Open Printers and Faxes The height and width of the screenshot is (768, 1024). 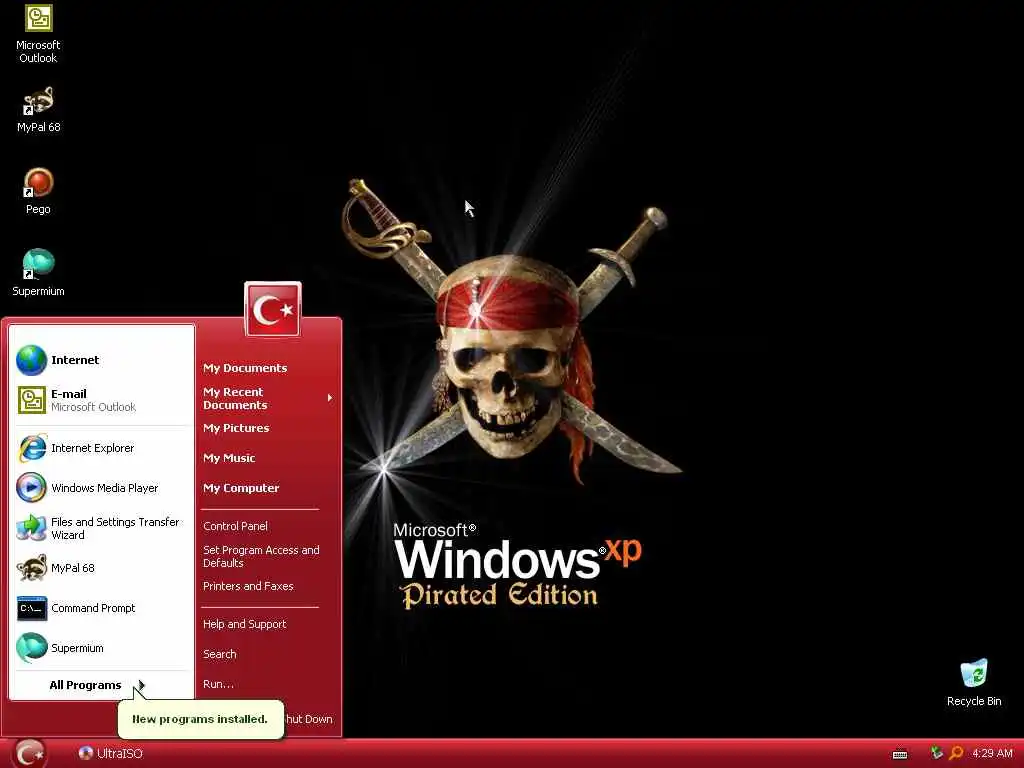248,586
